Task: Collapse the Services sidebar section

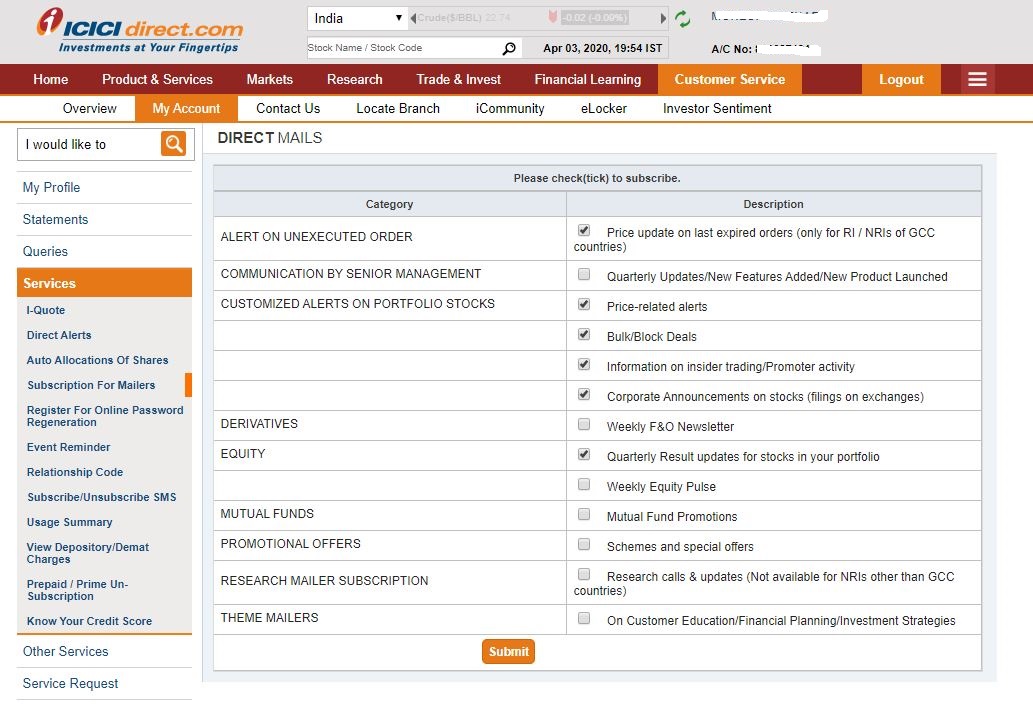Action: pos(104,283)
